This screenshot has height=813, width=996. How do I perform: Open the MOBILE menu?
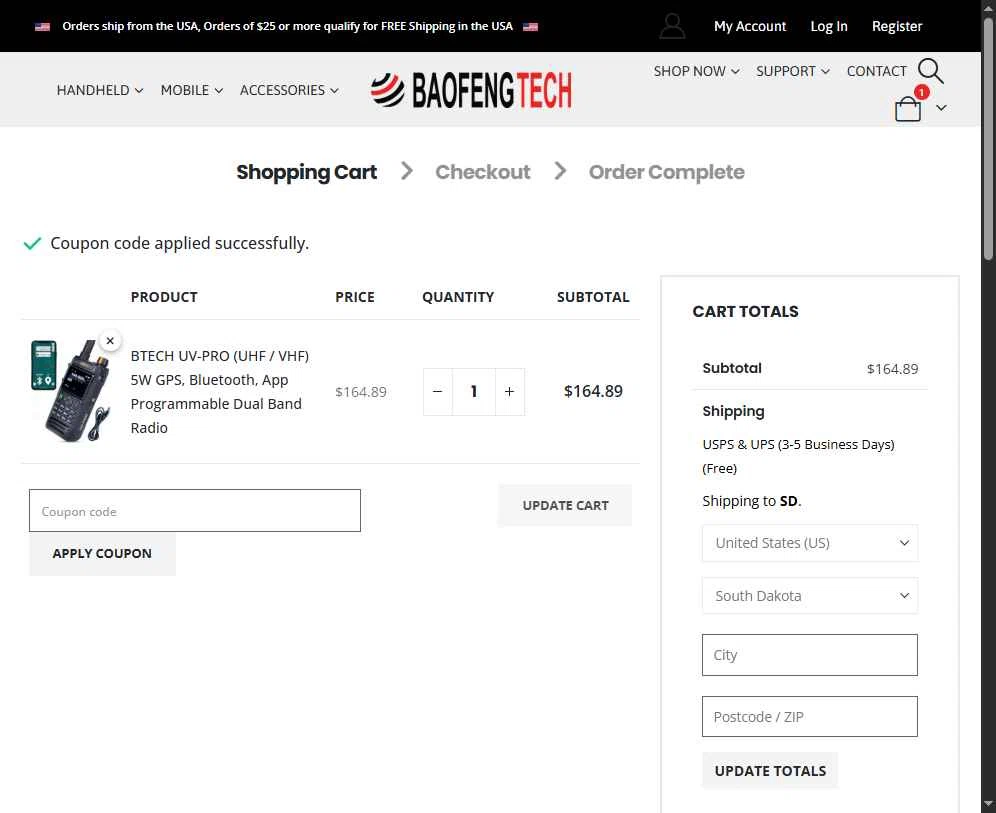pos(191,90)
